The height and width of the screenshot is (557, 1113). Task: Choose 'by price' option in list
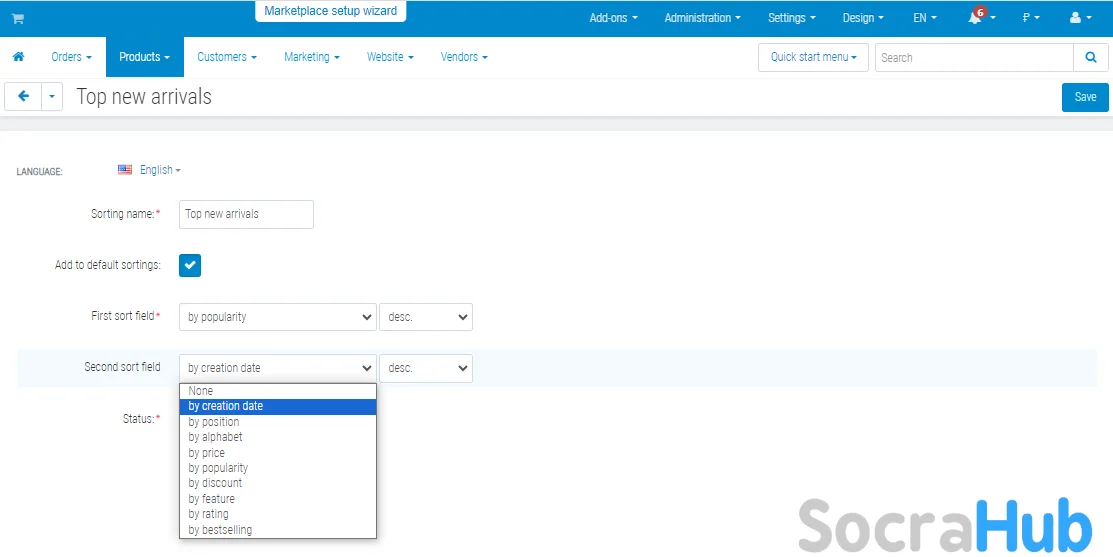207,453
